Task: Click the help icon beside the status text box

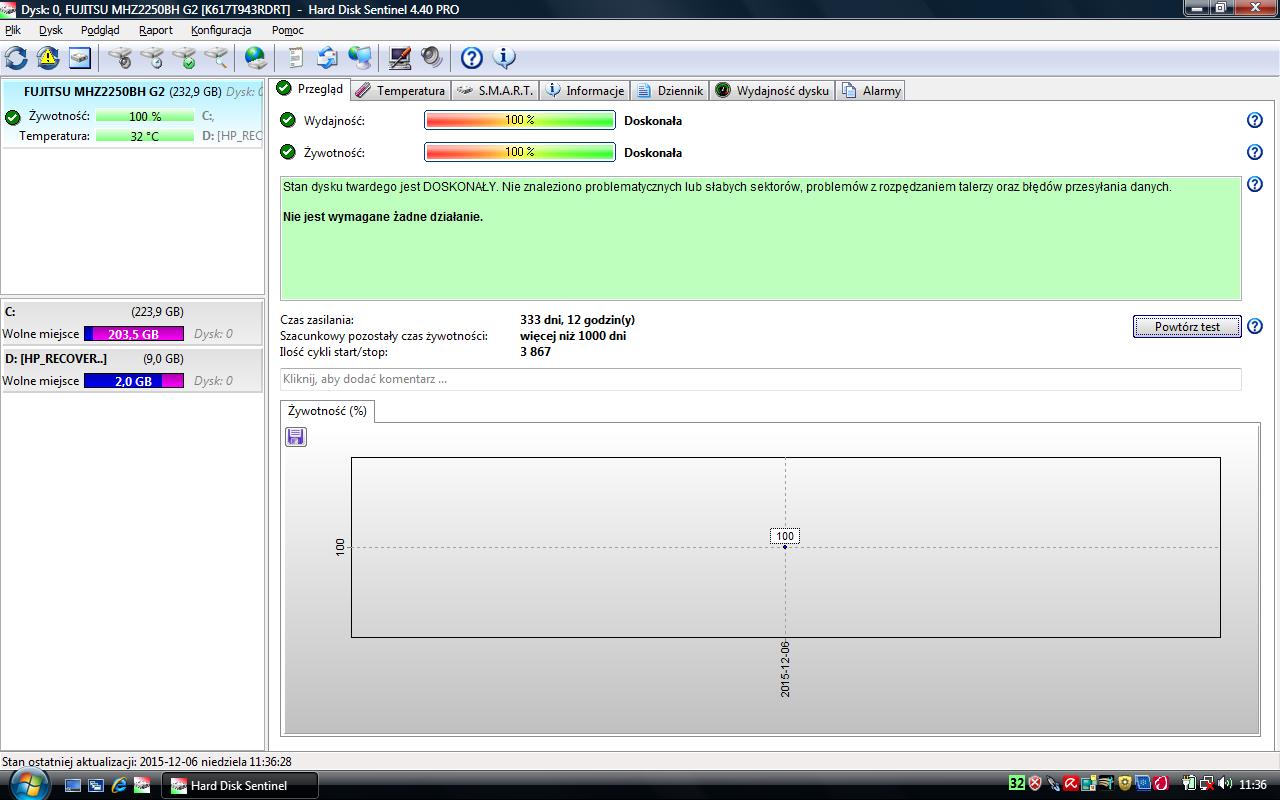Action: point(1255,184)
